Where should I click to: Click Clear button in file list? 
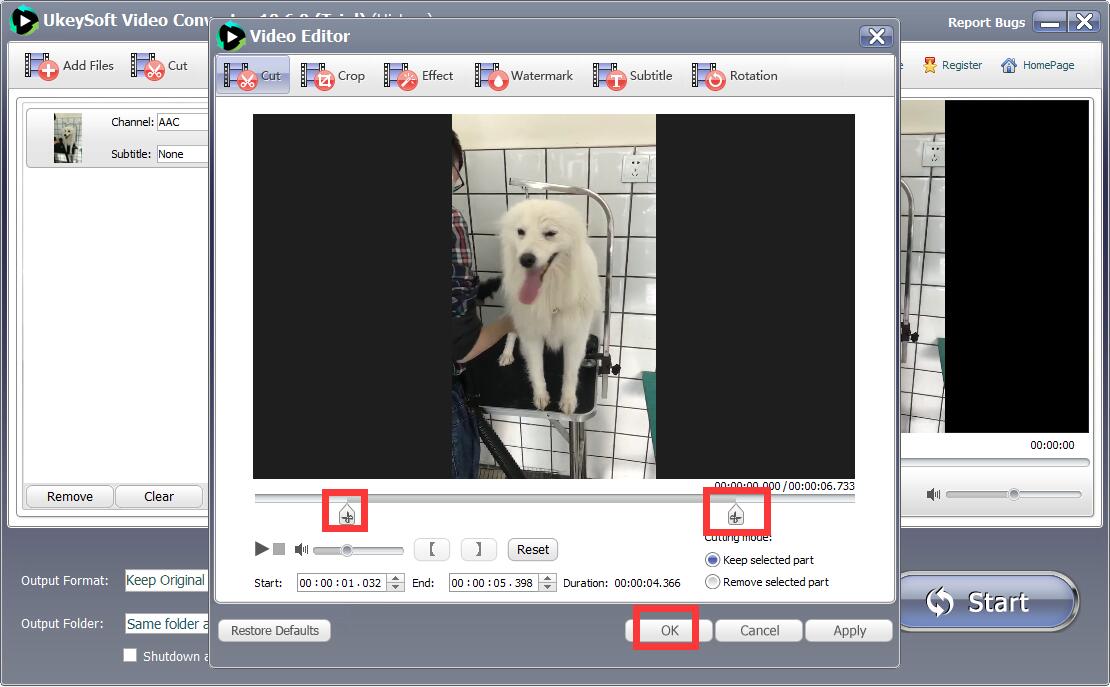click(159, 496)
